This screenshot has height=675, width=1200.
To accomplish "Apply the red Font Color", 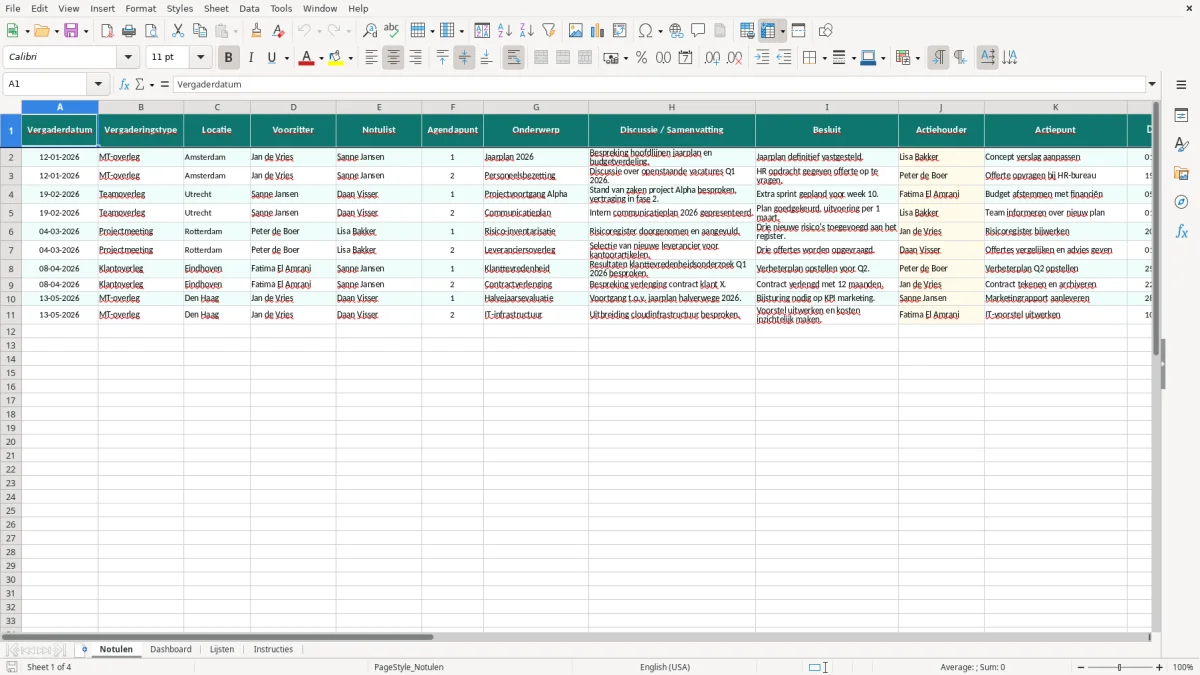I will (307, 58).
